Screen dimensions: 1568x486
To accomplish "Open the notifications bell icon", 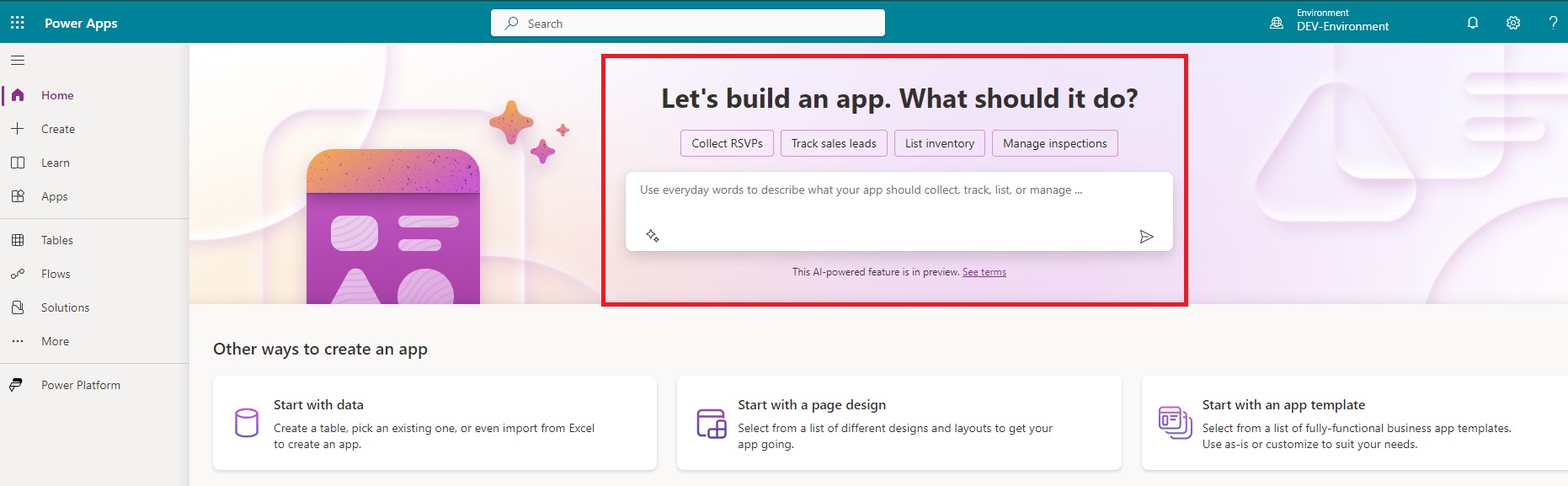I will [x=1472, y=23].
